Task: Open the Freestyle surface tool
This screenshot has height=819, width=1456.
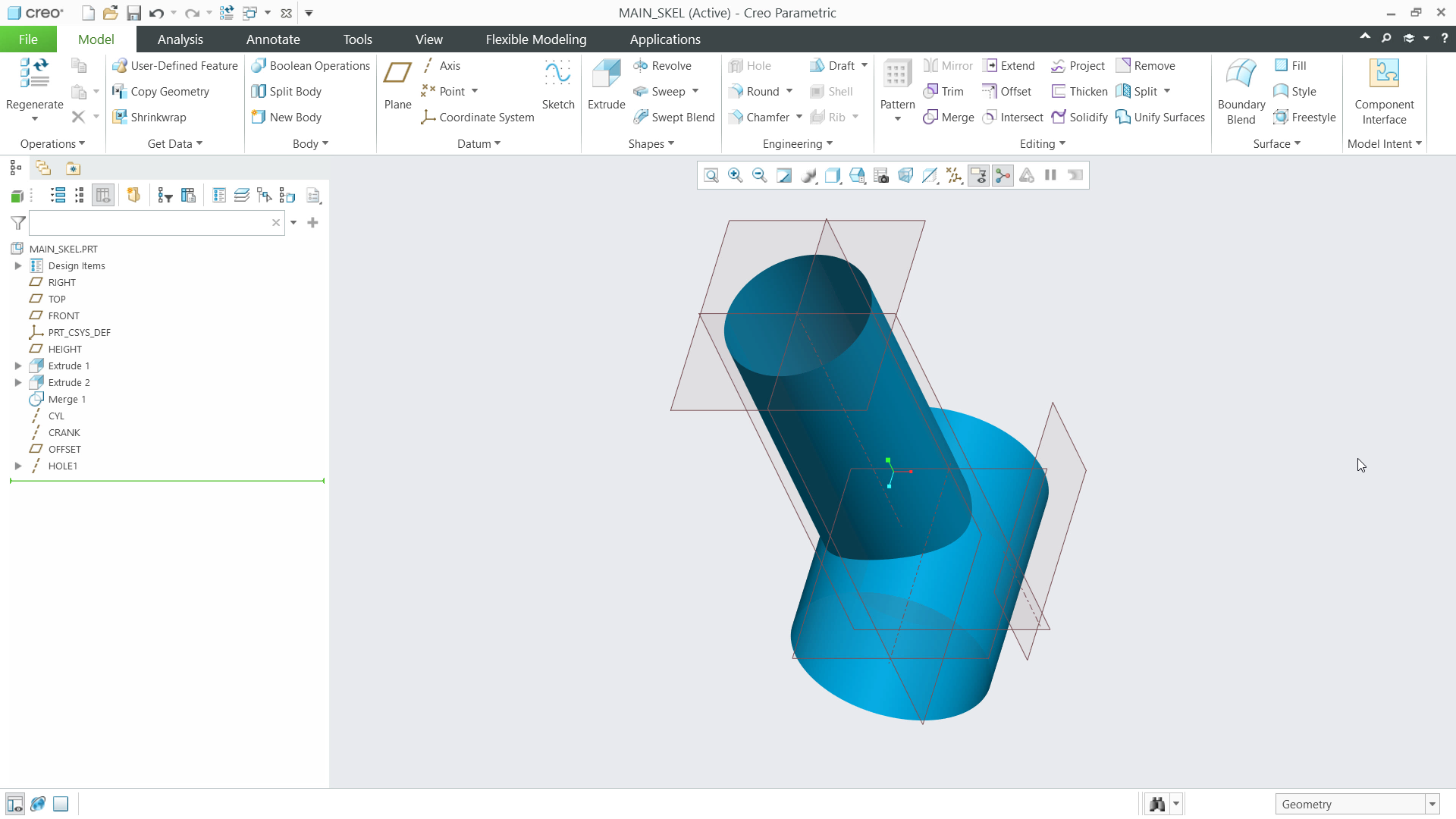Action: pos(1304,118)
